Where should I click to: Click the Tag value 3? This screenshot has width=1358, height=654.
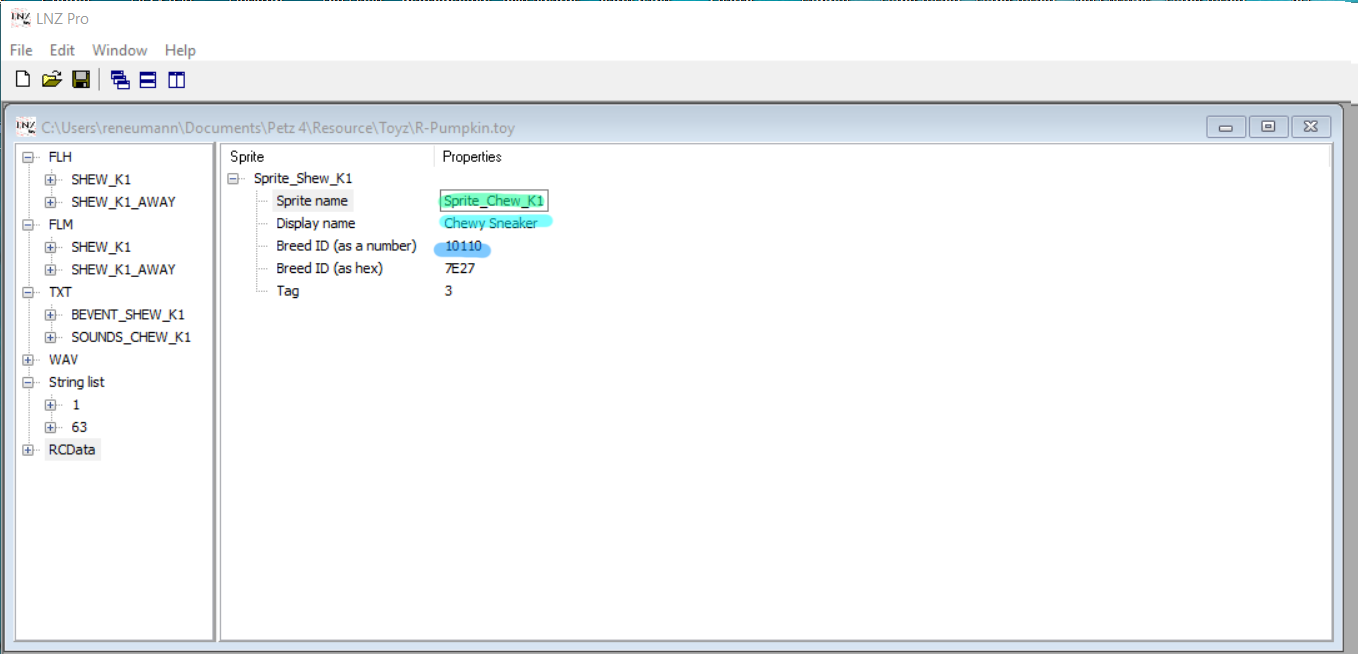[x=449, y=291]
